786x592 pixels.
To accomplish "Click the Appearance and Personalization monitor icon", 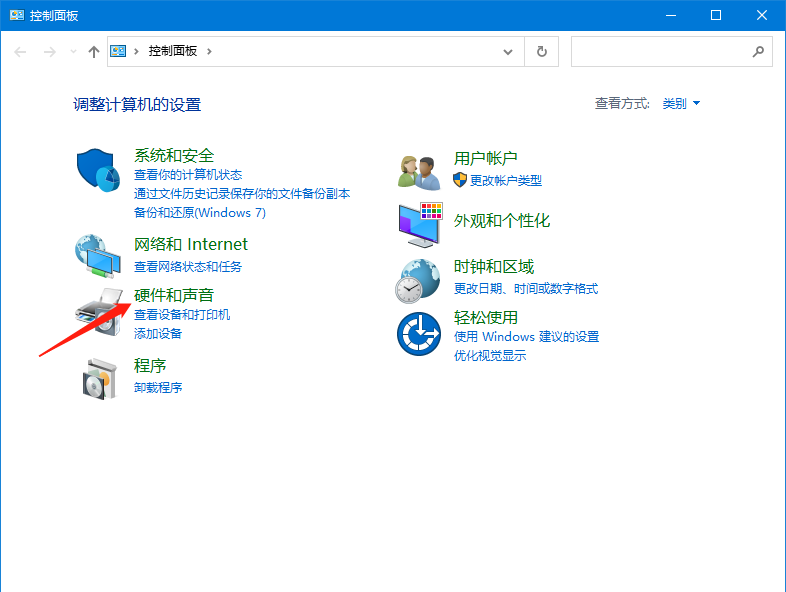I will pos(419,224).
